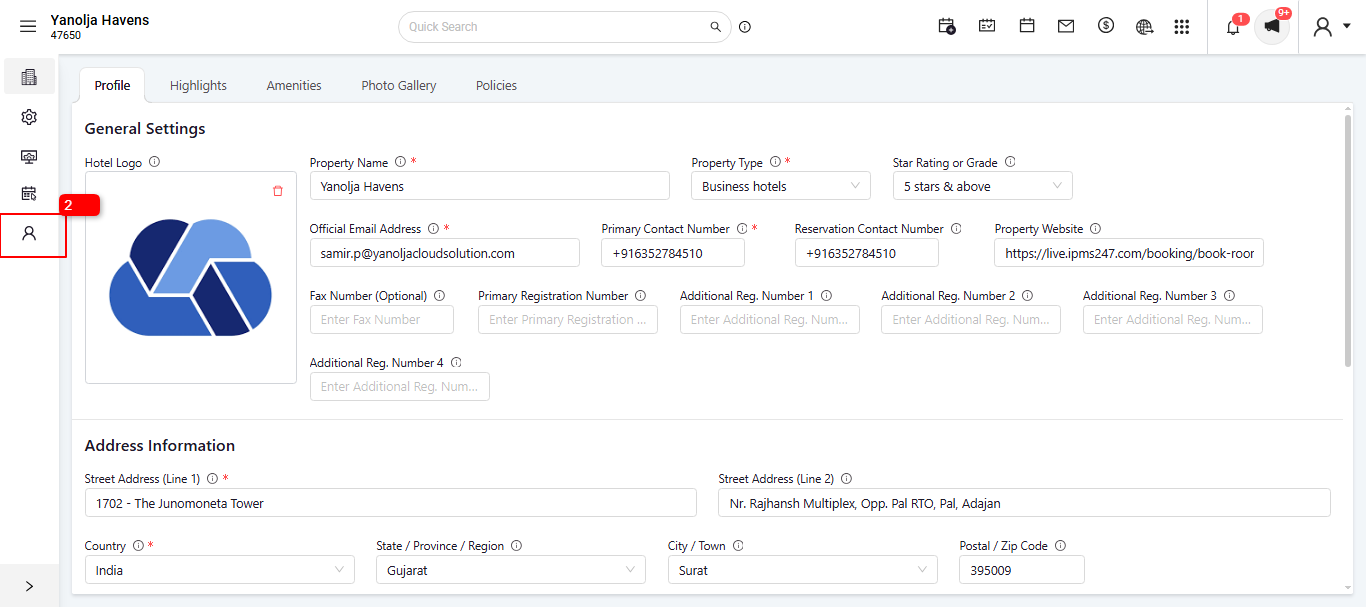
Task: Open the Property Type dropdown
Action: pyautogui.click(x=781, y=186)
